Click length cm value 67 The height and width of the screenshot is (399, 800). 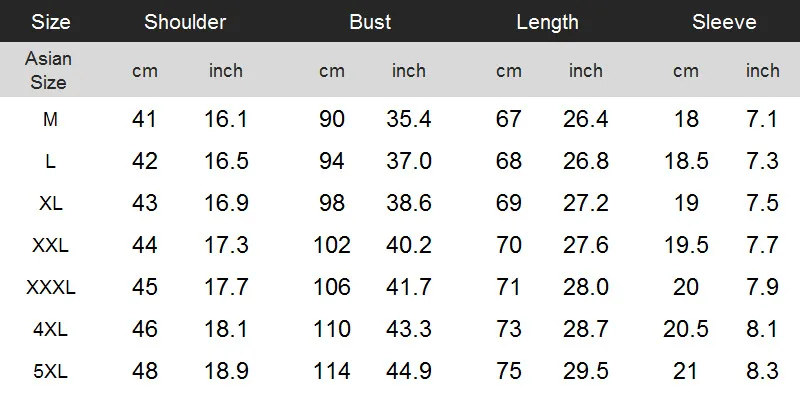pos(509,119)
